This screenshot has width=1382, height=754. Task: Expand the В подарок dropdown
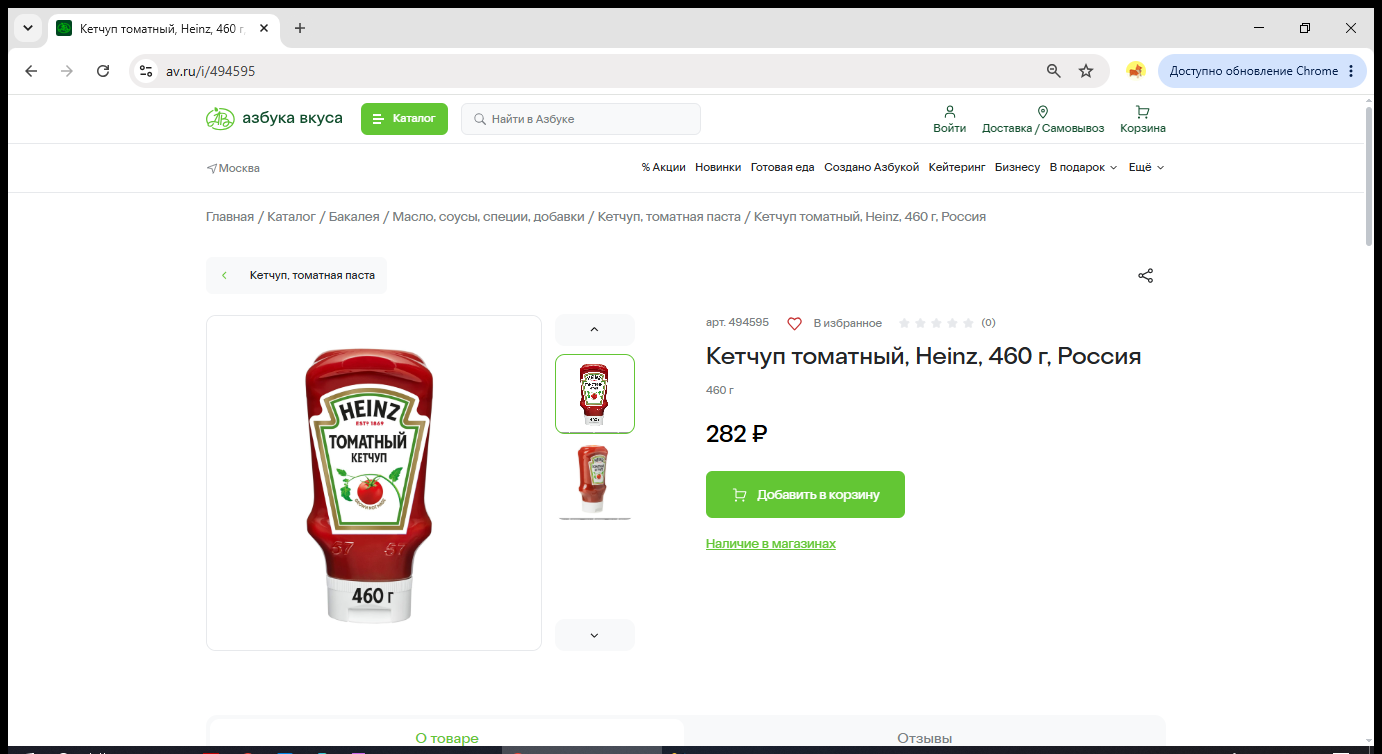click(x=1083, y=167)
